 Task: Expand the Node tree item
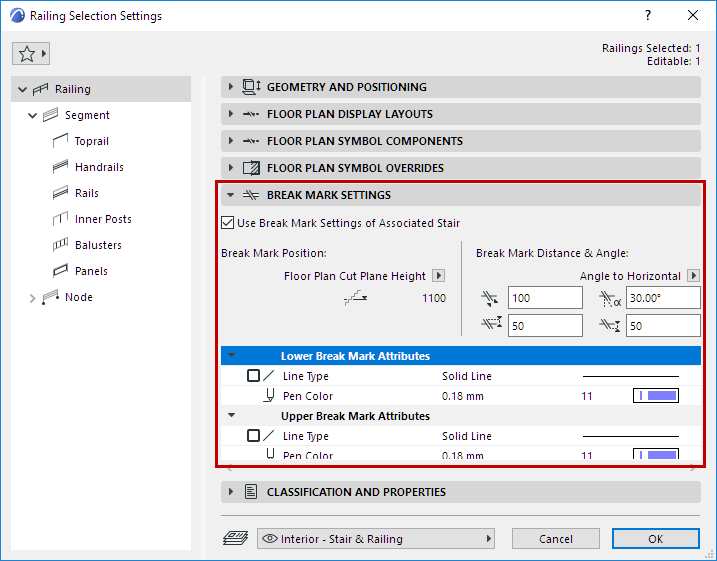click(x=32, y=298)
